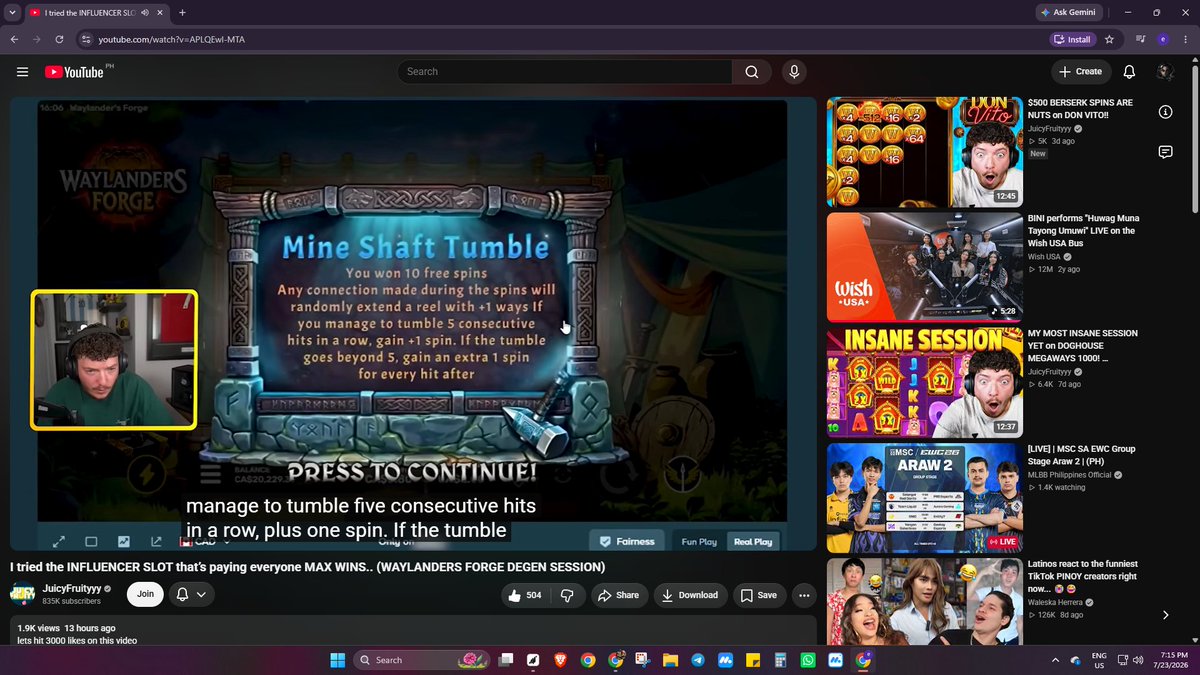Open Telegram from the taskbar
Viewport: 1200px width, 675px height.
[697, 660]
